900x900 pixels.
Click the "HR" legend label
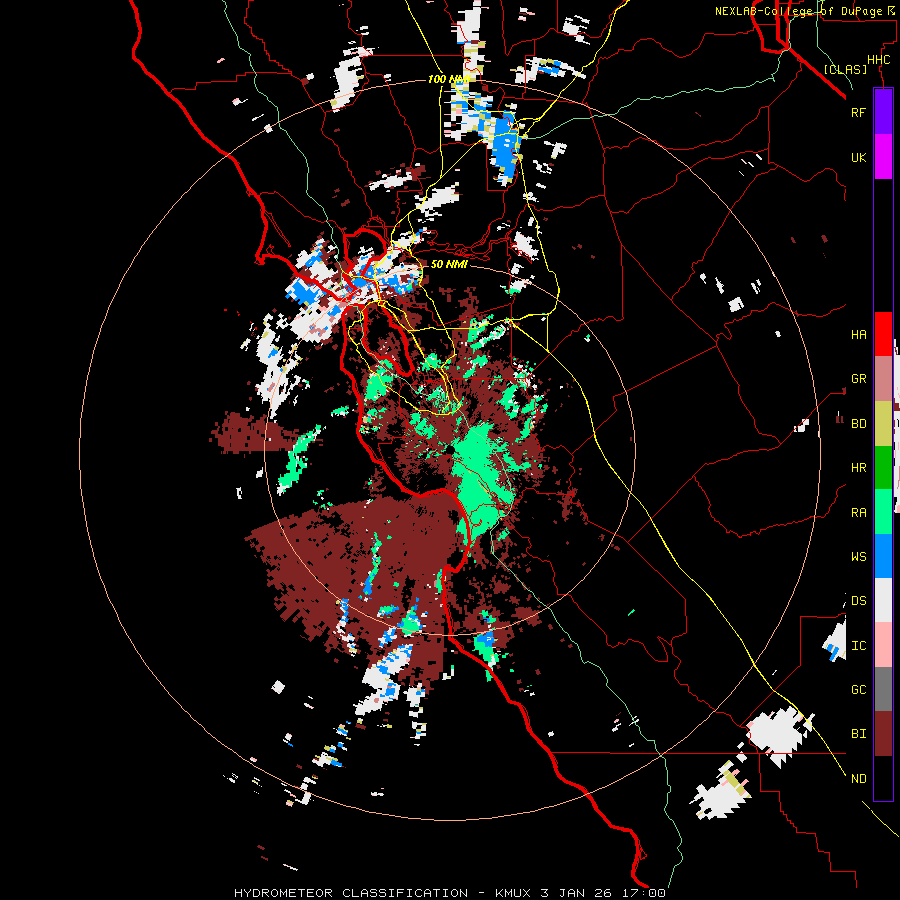858,468
